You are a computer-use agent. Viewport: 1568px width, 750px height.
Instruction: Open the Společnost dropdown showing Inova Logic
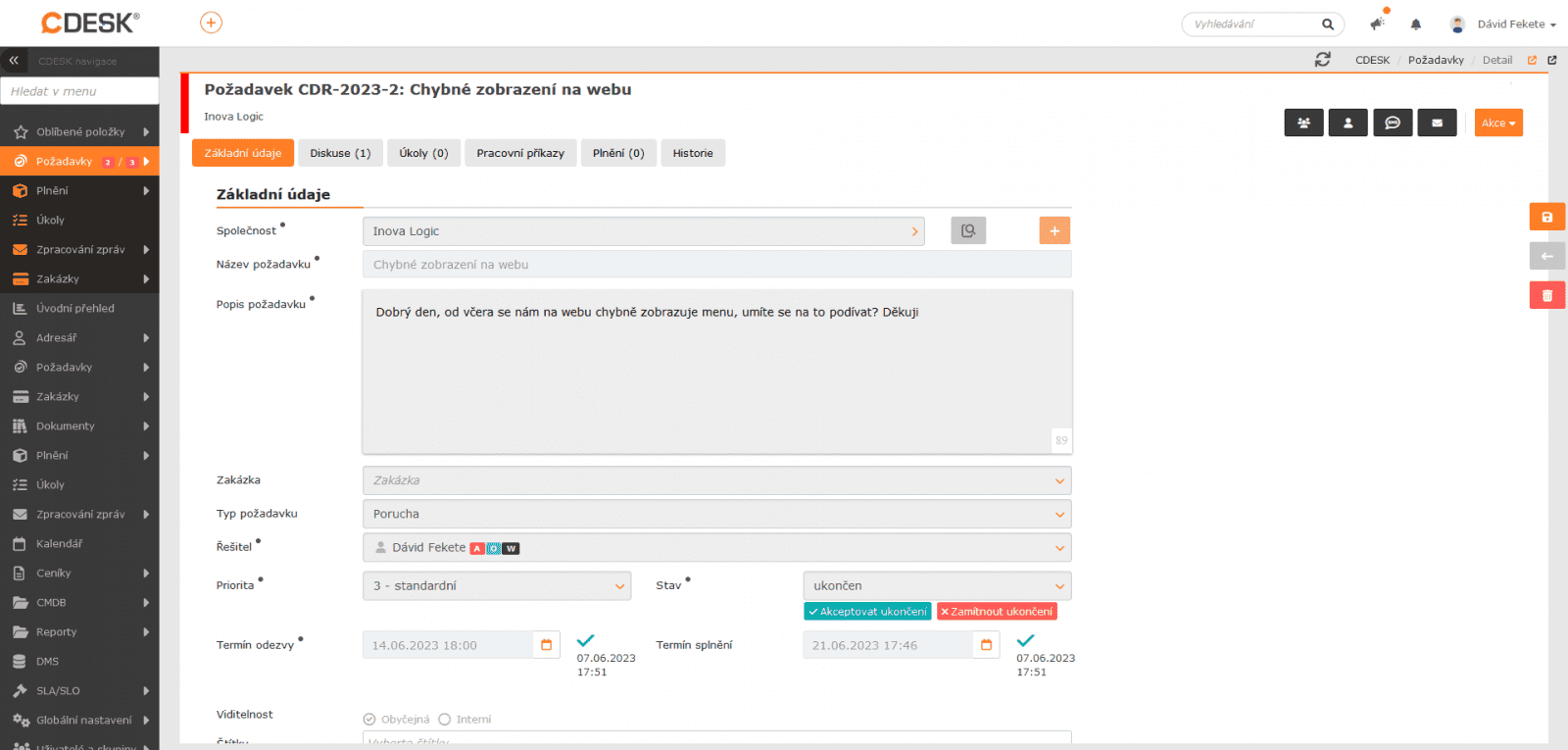point(644,231)
